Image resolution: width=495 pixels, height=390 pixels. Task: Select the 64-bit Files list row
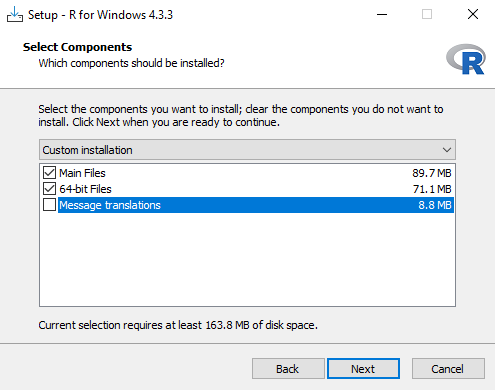[x=247, y=189]
